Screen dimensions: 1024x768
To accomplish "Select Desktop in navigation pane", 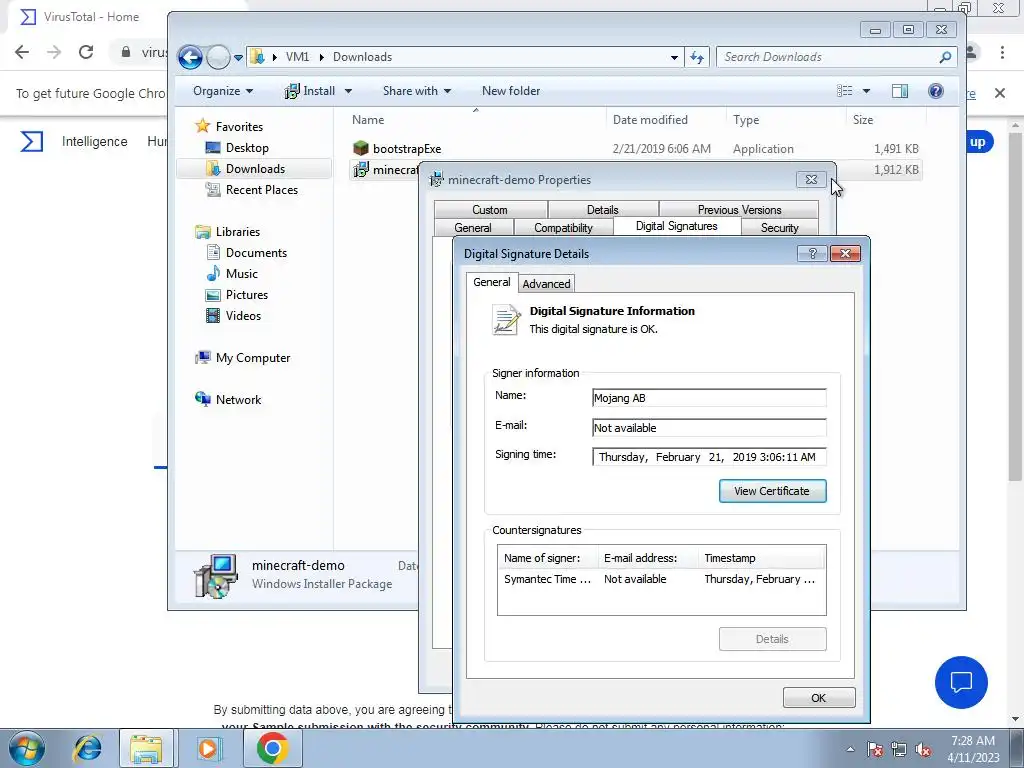I will click(x=247, y=148).
